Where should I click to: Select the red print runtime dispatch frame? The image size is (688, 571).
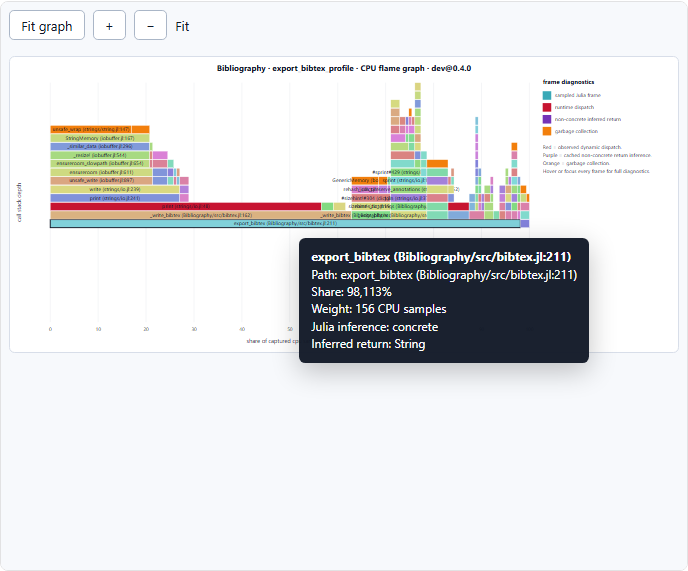point(186,206)
